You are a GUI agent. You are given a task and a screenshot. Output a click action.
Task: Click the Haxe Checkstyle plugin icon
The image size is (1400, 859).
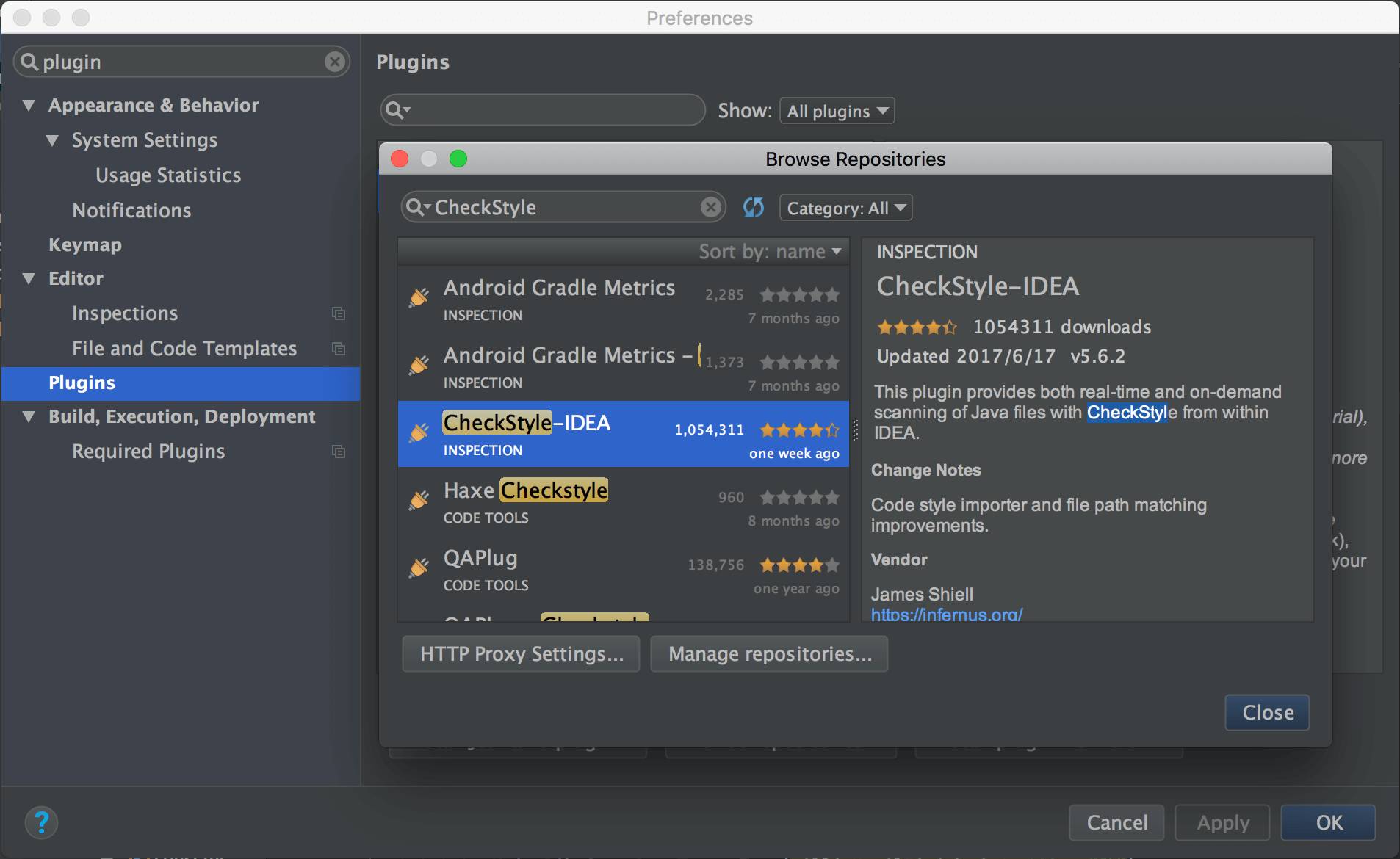(419, 500)
